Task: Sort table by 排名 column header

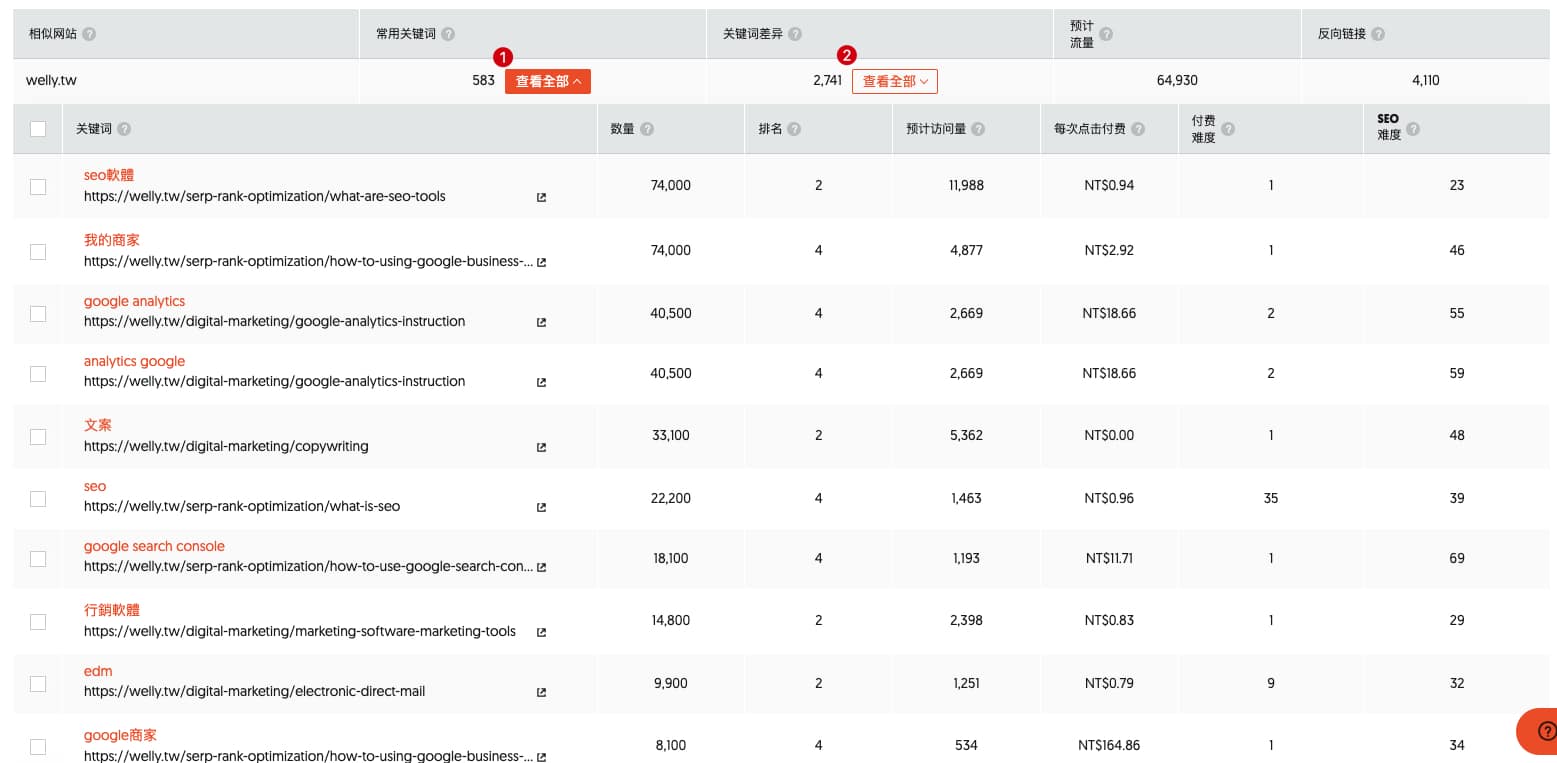Action: click(770, 129)
